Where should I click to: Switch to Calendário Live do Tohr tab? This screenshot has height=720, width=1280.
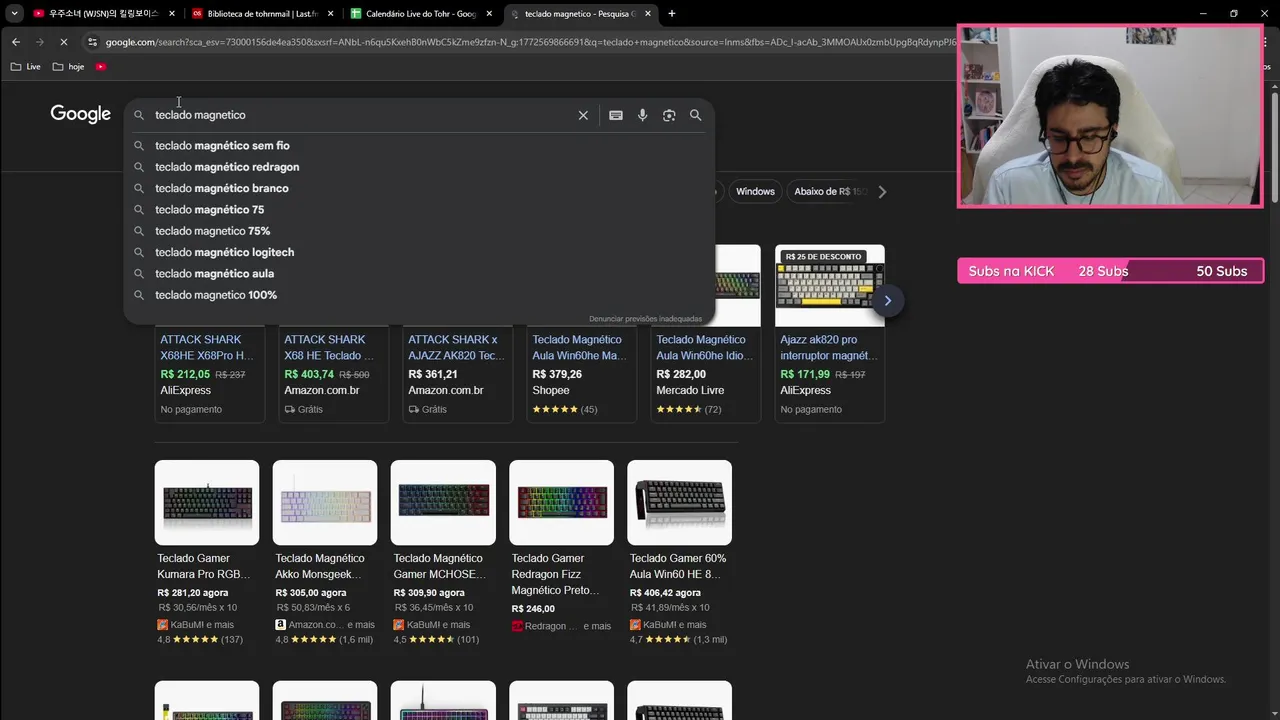coord(421,13)
